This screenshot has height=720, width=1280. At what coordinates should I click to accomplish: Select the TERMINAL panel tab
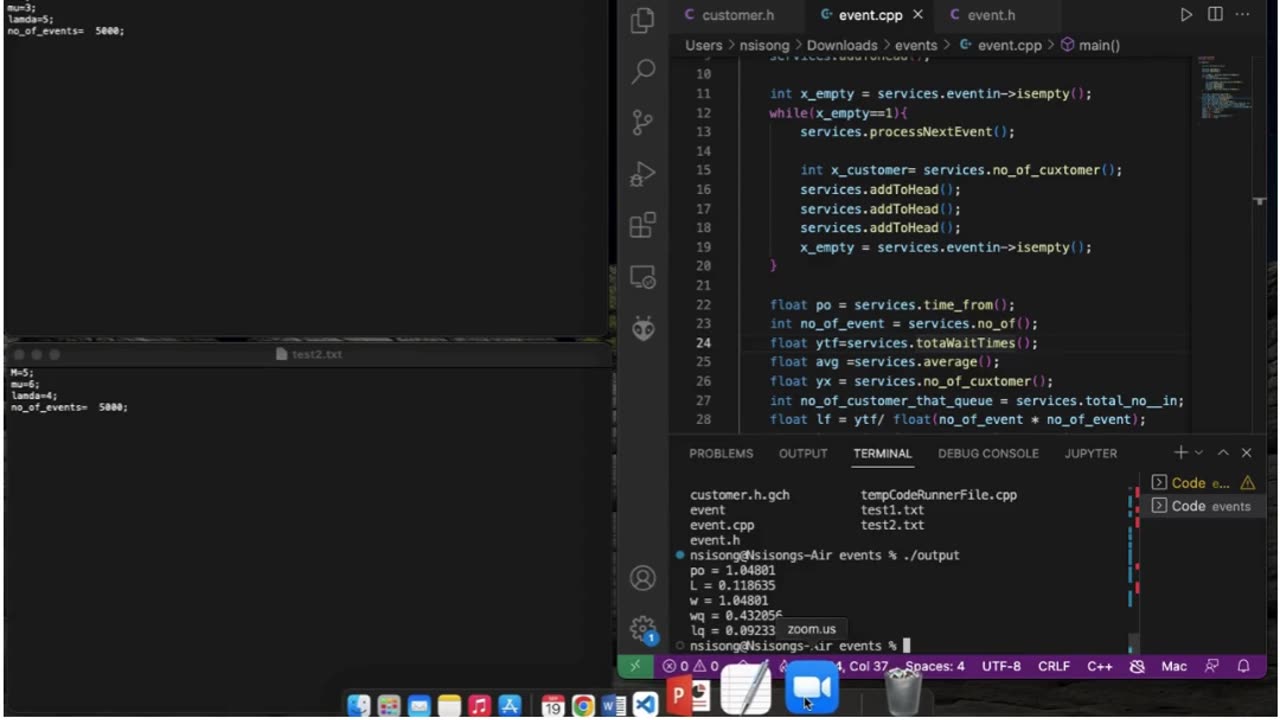[882, 453]
